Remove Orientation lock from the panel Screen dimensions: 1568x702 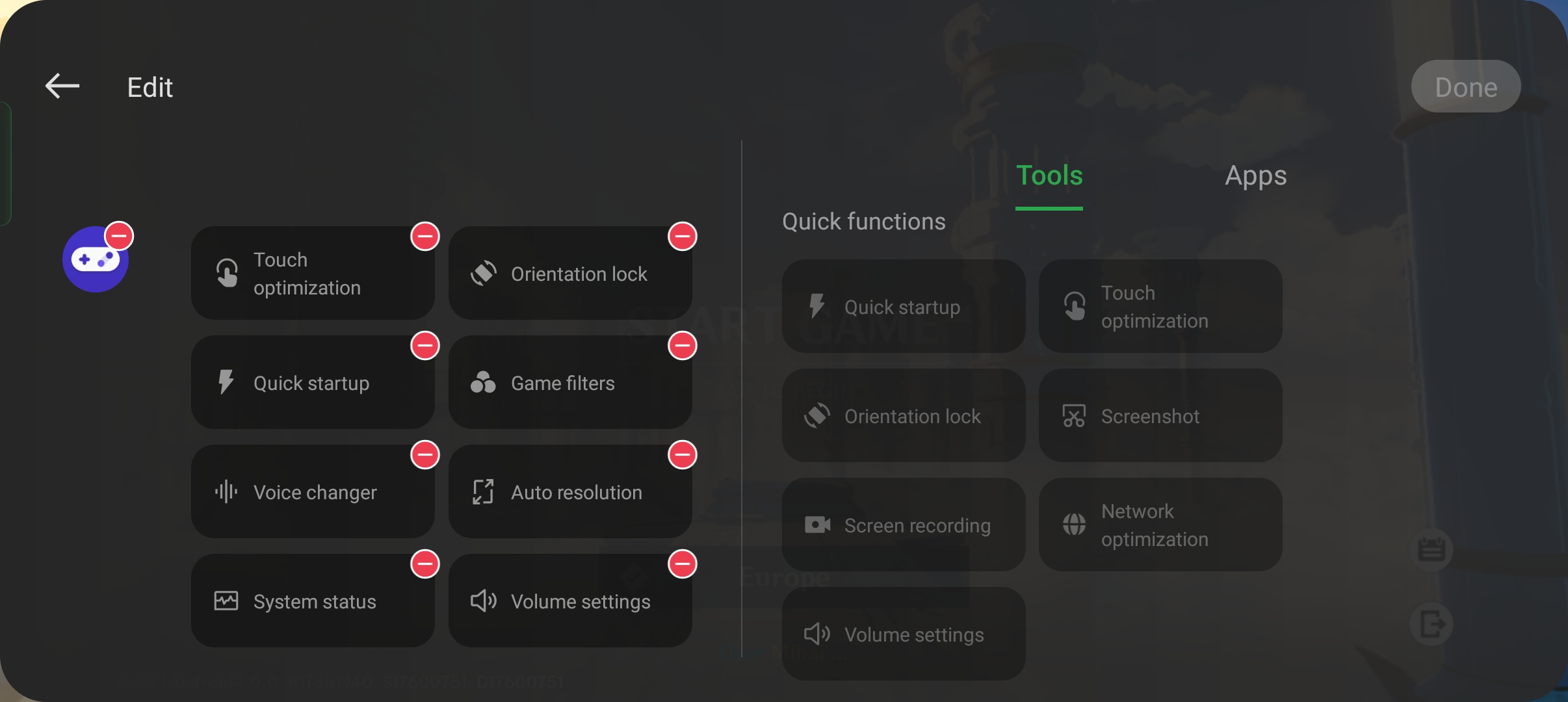tap(683, 237)
